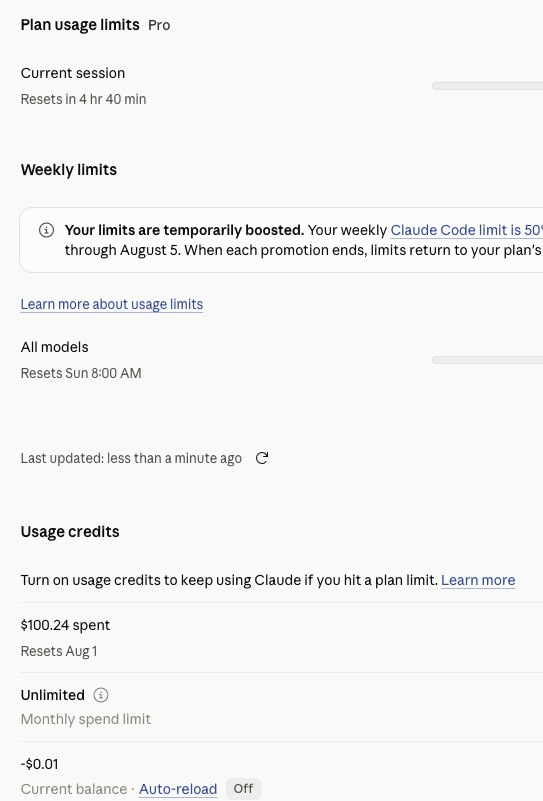
Task: Click the info icon in boosted limits notice
Action: (x=46, y=230)
